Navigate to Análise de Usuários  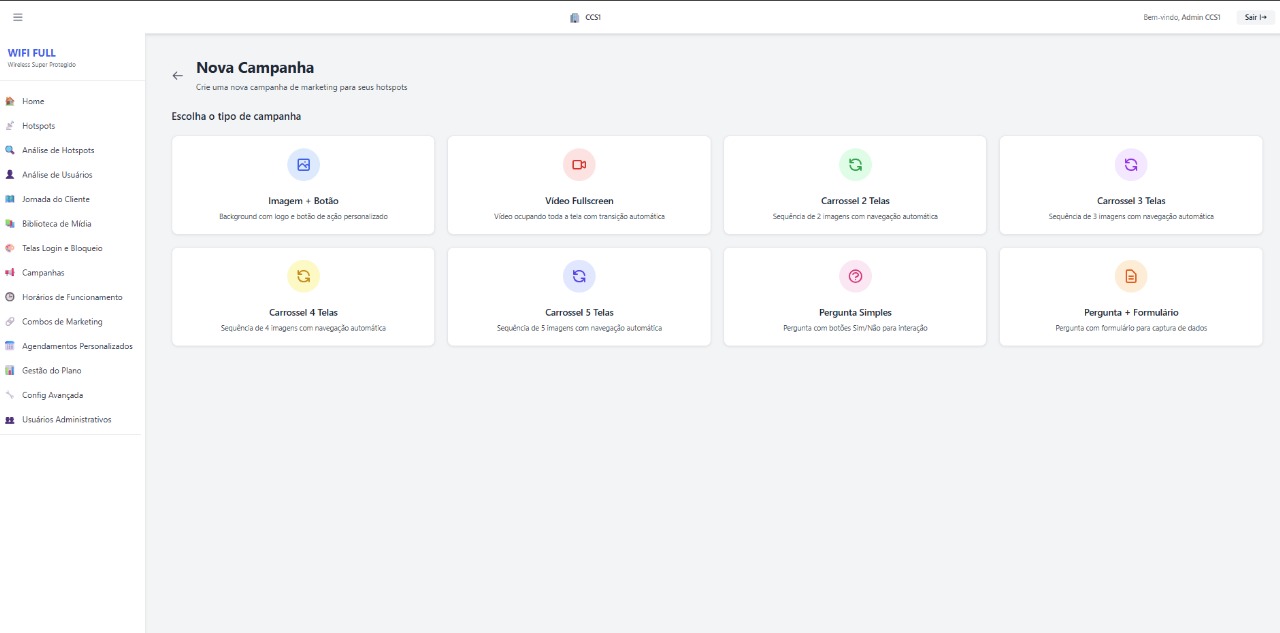pyautogui.click(x=57, y=175)
